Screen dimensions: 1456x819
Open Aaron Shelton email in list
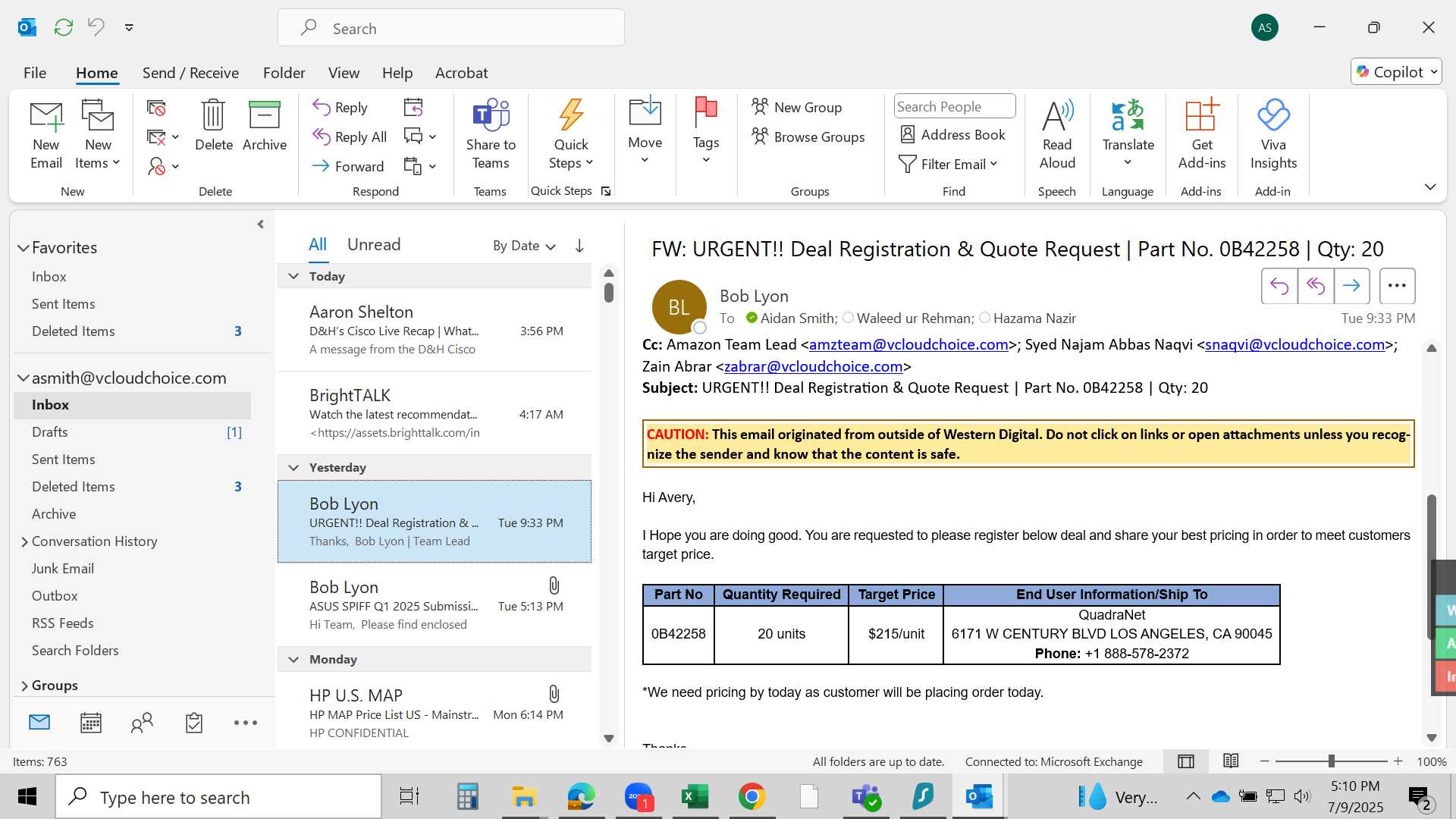tap(435, 330)
